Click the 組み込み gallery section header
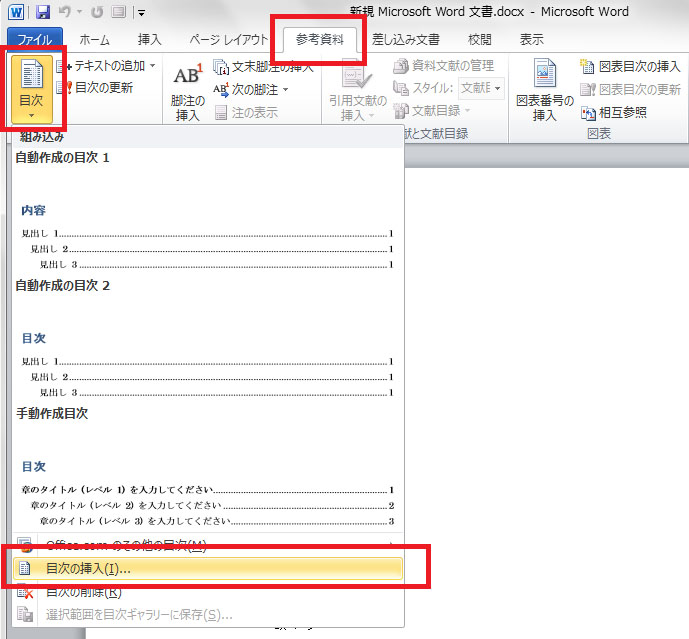Image resolution: width=689 pixels, height=639 pixels. pyautogui.click(x=206, y=137)
